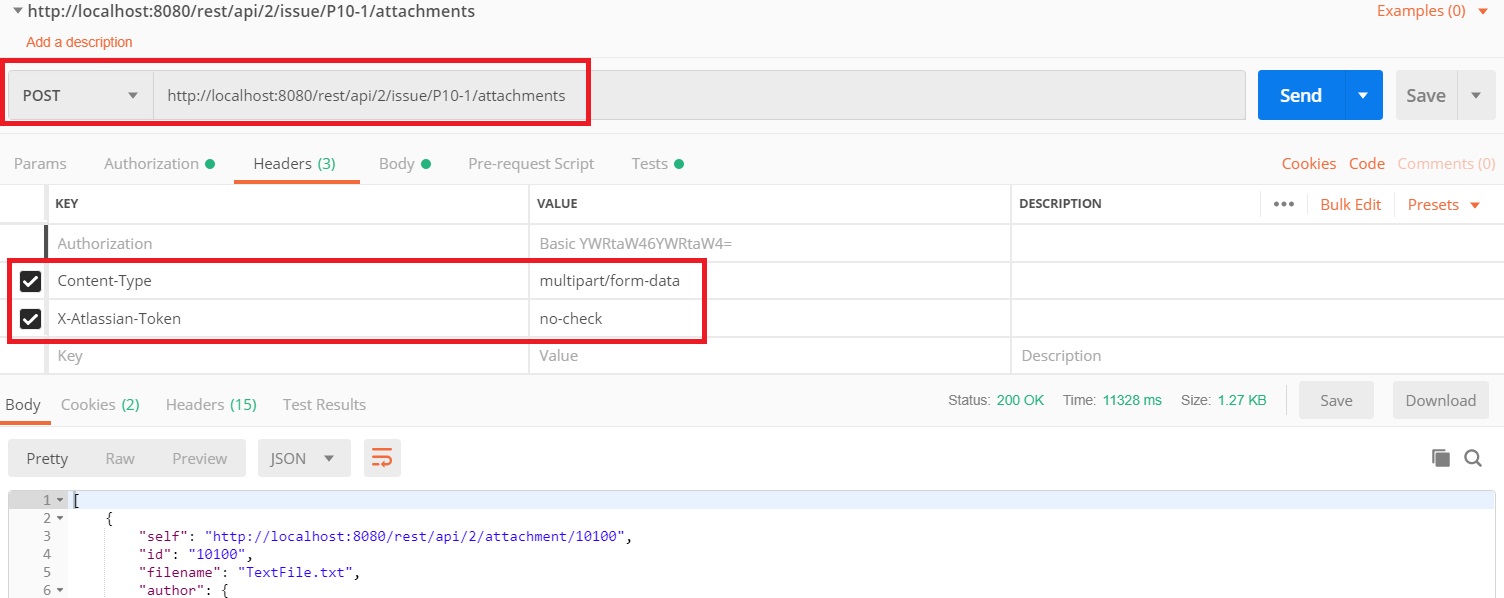This screenshot has height=598, width=1504.
Task: Click the DESCRIPTION column header
Action: pos(1060,204)
